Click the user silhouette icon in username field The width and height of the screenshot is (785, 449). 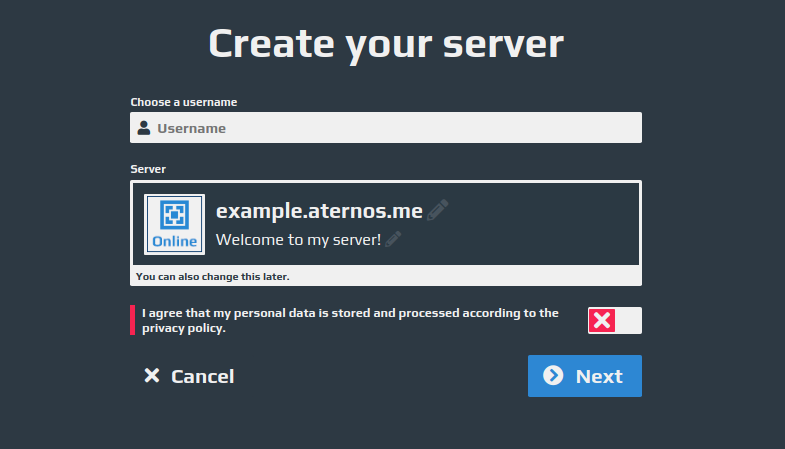coord(144,128)
